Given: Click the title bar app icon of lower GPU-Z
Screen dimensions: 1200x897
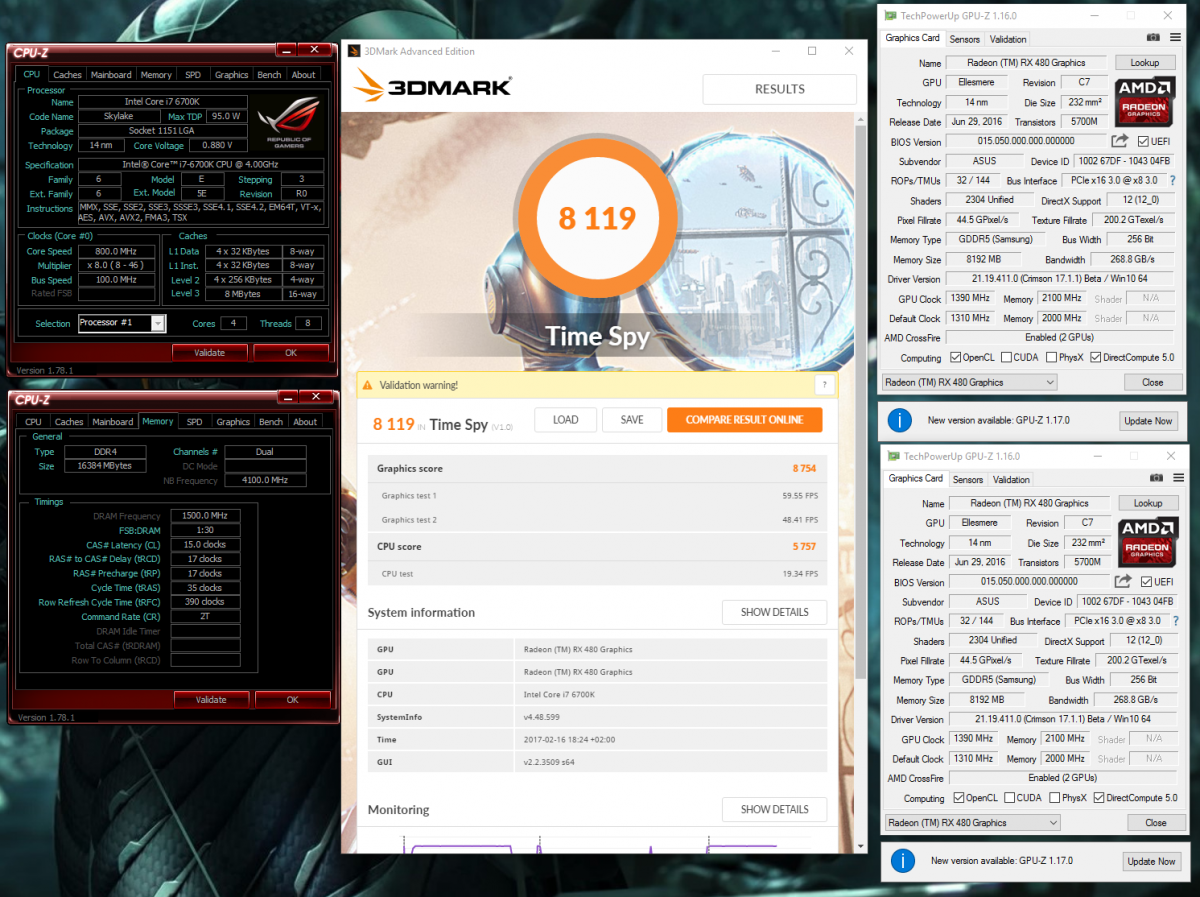Looking at the screenshot, I should (x=893, y=456).
